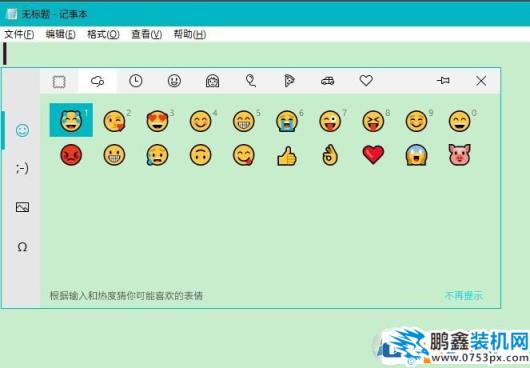Switch to the Ω symbols section

pyautogui.click(x=22, y=247)
